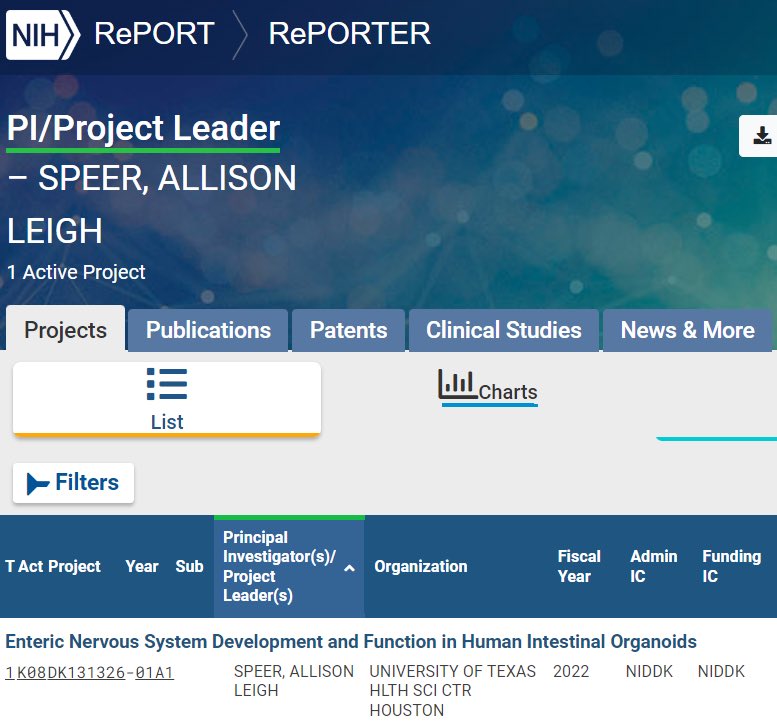The width and height of the screenshot is (777, 721).
Task: Open the Filters panel
Action: point(73,483)
